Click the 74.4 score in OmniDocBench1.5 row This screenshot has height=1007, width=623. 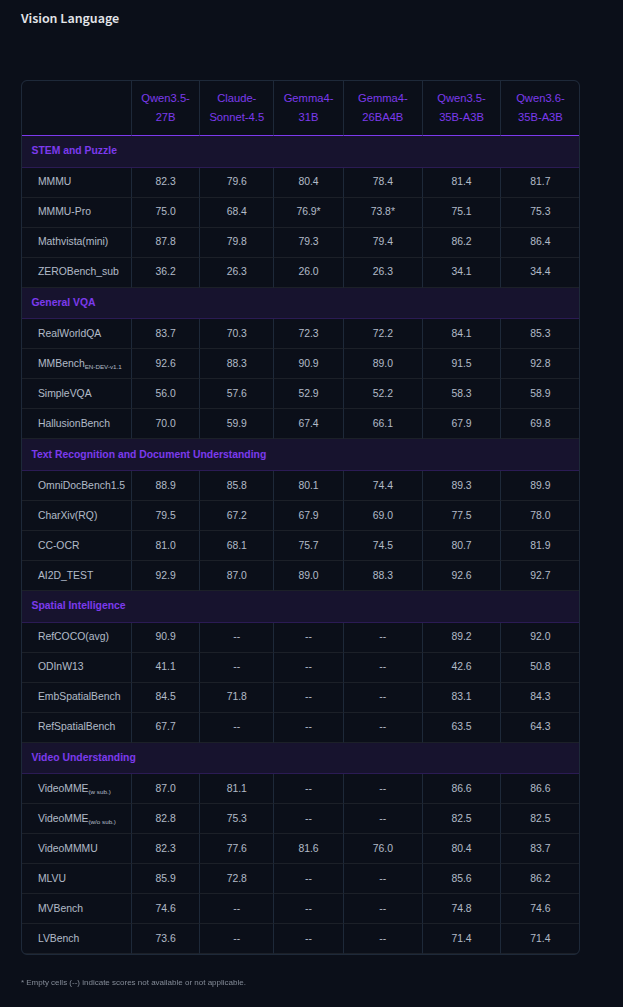pos(383,486)
